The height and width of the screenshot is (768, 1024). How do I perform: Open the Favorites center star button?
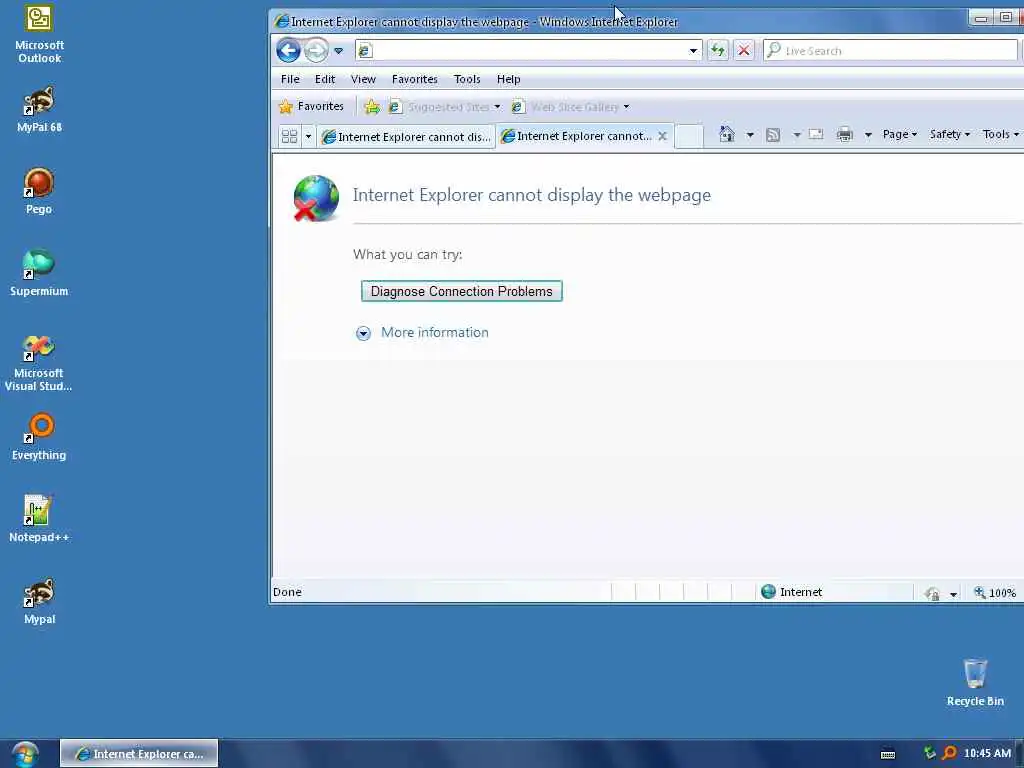pos(311,106)
